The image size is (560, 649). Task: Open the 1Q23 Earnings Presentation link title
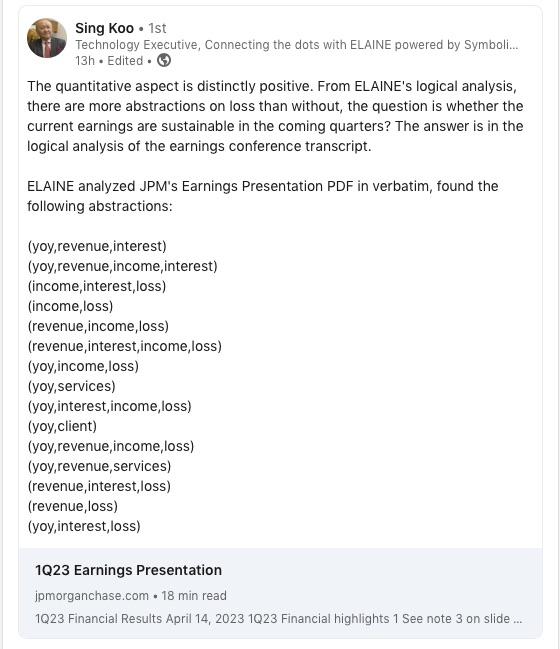128,570
